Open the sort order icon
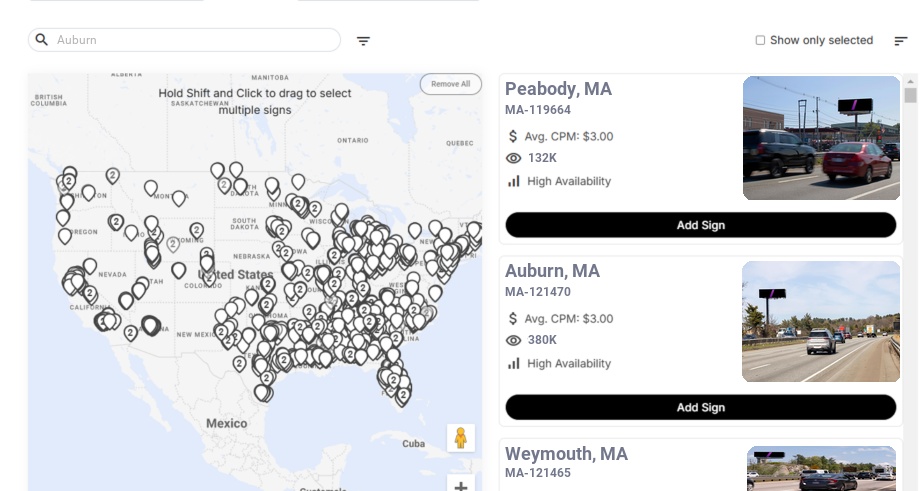920x491 pixels. [900, 41]
